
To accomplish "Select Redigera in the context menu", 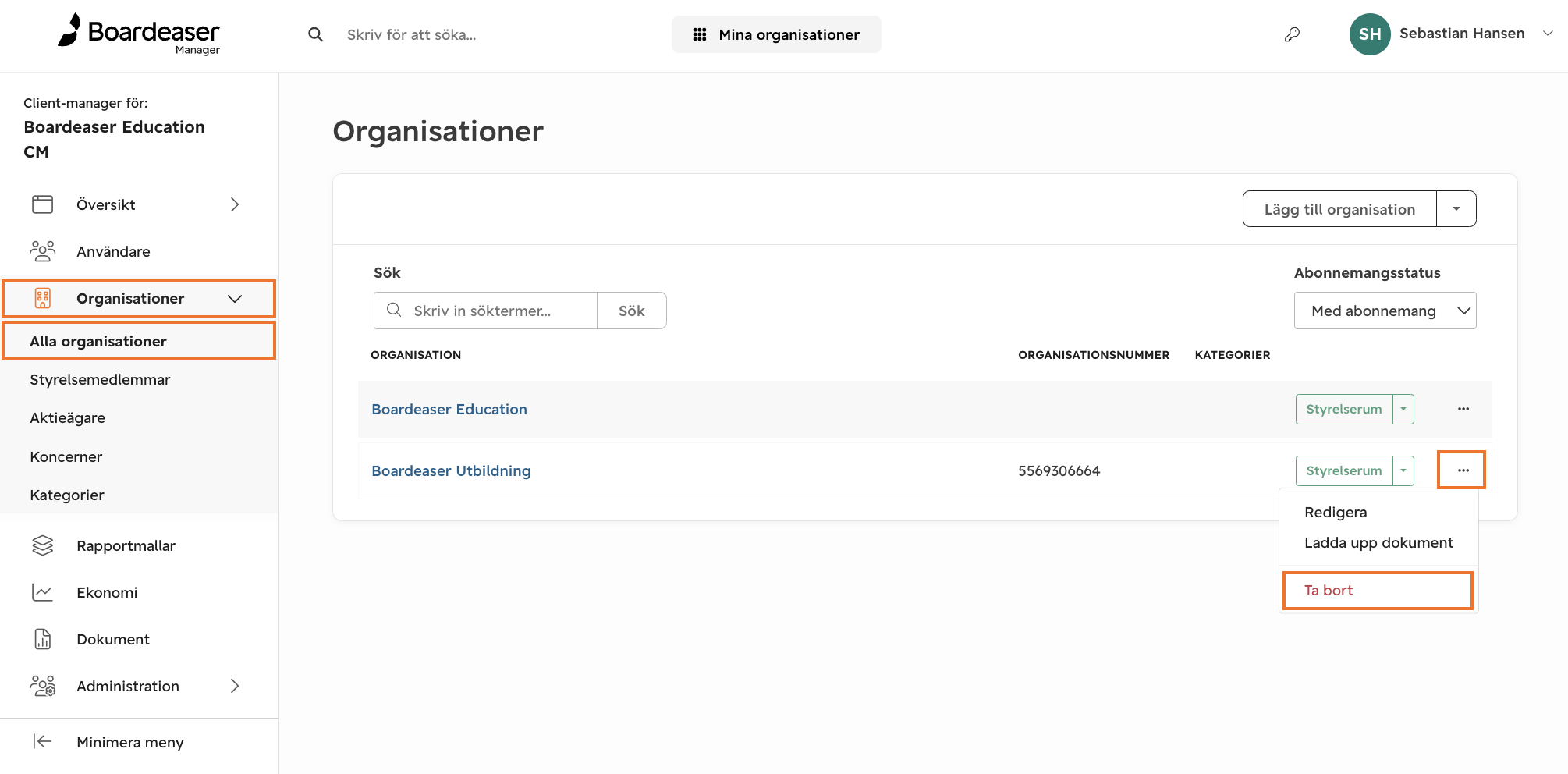I will pyautogui.click(x=1336, y=512).
